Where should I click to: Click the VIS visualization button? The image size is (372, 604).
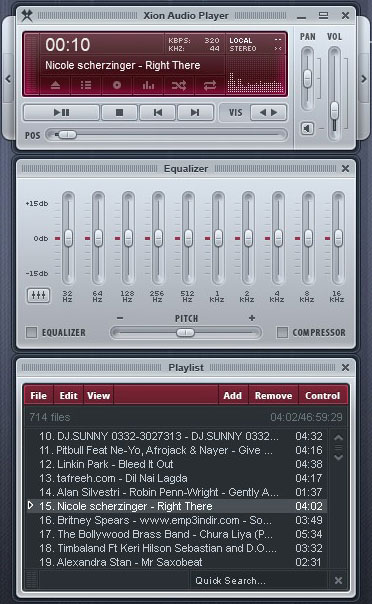tap(236, 112)
